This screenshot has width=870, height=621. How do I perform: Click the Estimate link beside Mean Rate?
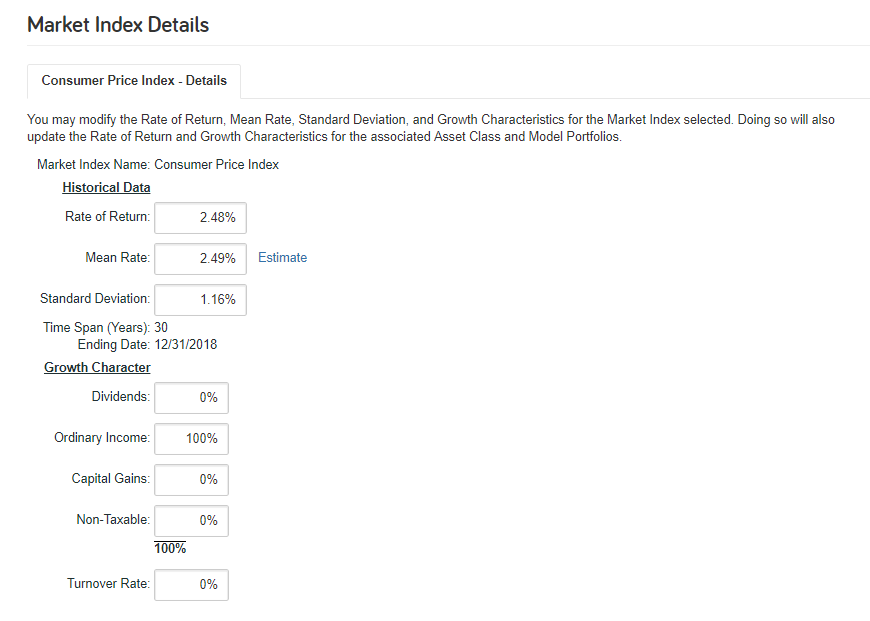[282, 258]
